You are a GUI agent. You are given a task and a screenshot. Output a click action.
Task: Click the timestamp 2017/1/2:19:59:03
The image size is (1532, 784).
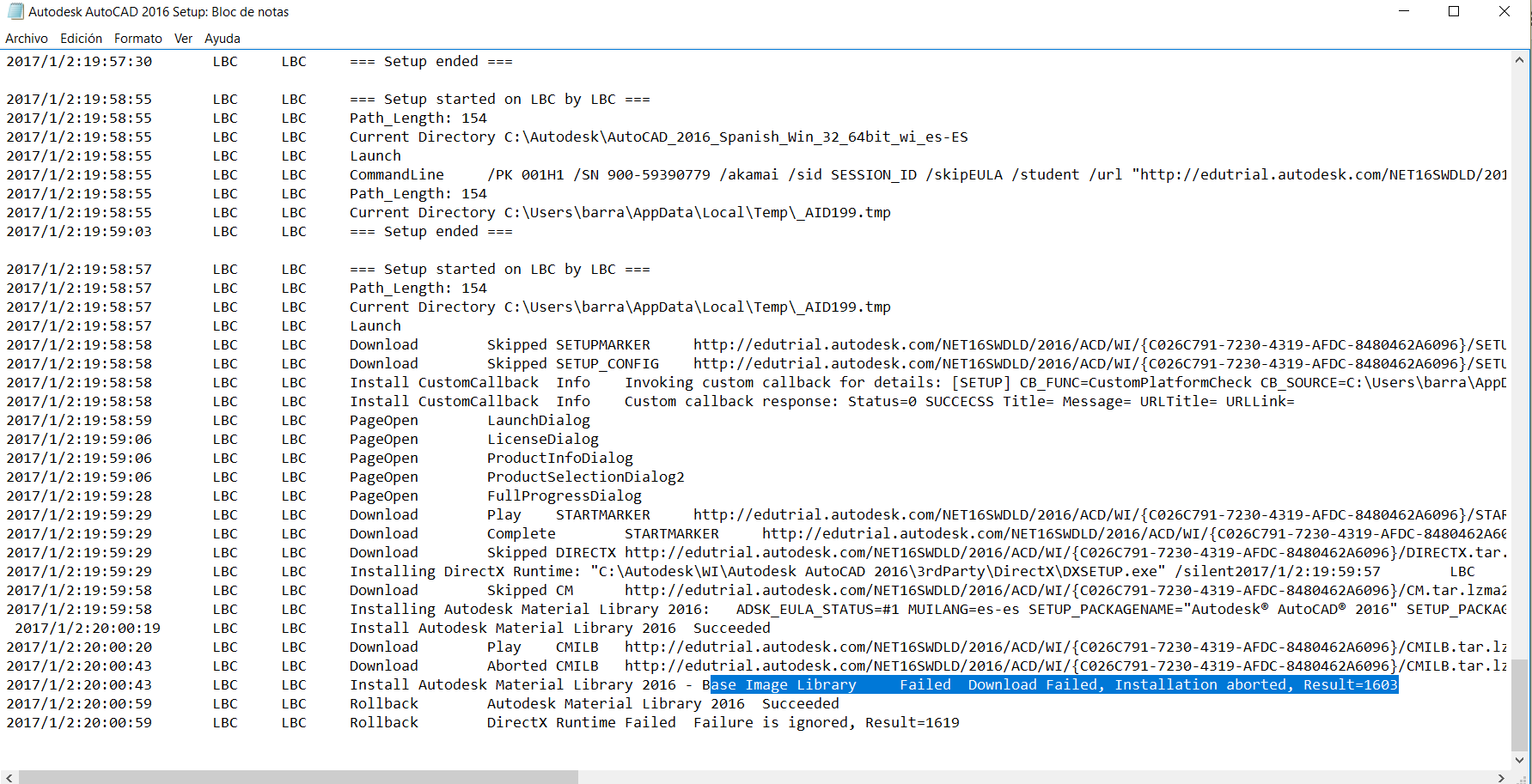(79, 232)
